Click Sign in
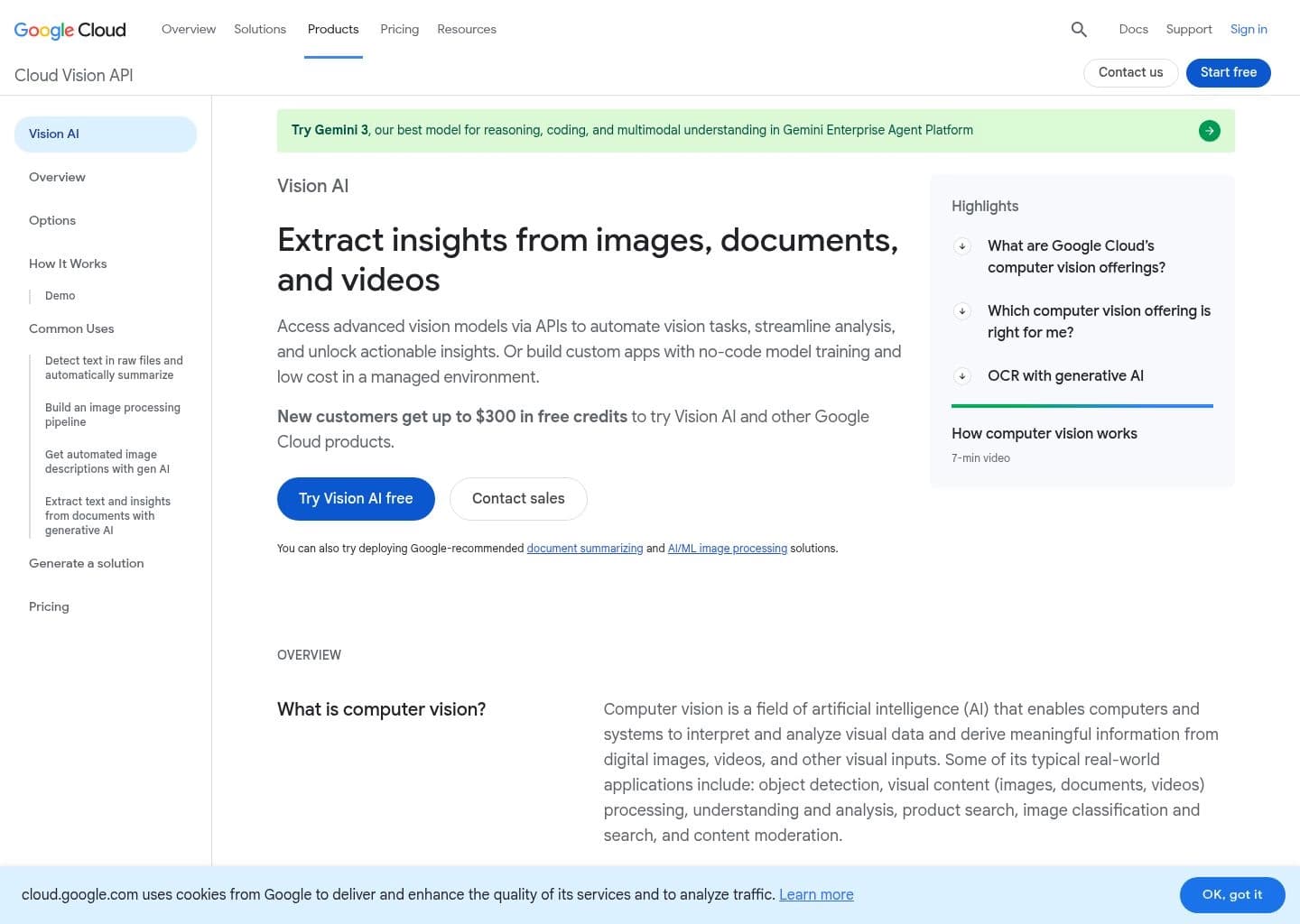The width and height of the screenshot is (1300, 924). (1249, 29)
